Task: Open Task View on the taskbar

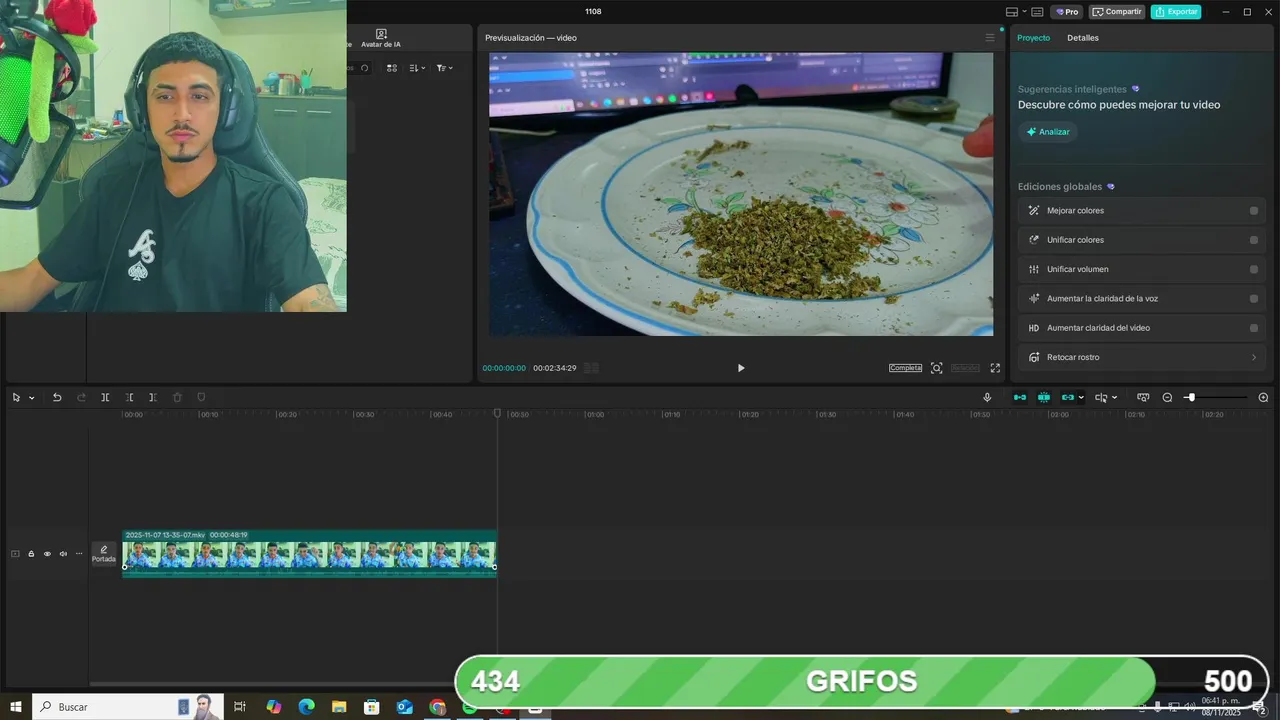Action: [x=240, y=707]
